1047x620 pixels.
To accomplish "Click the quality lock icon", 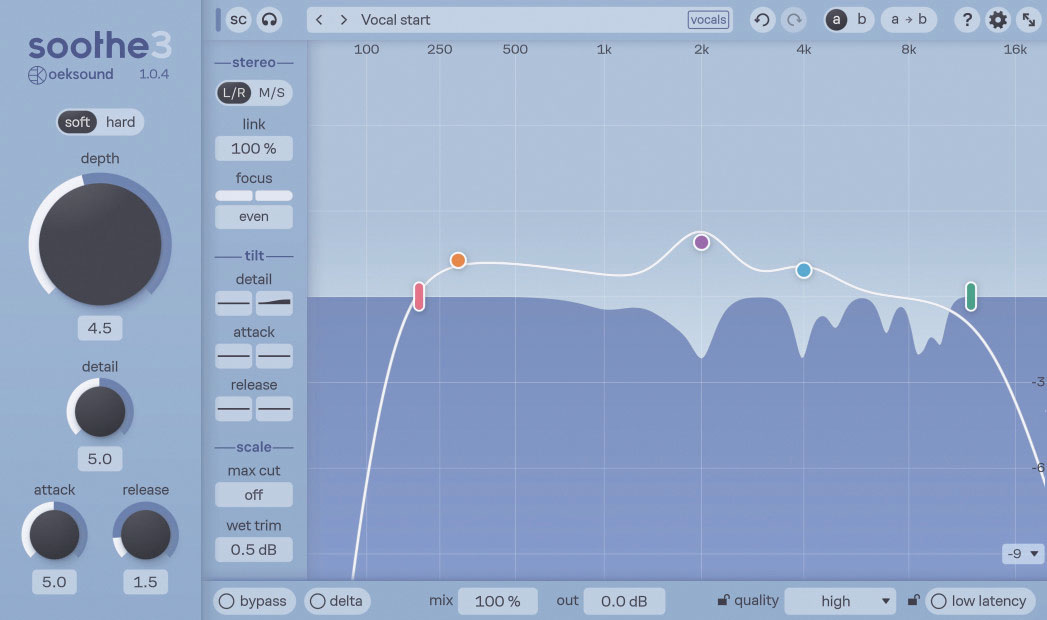I will pos(723,601).
